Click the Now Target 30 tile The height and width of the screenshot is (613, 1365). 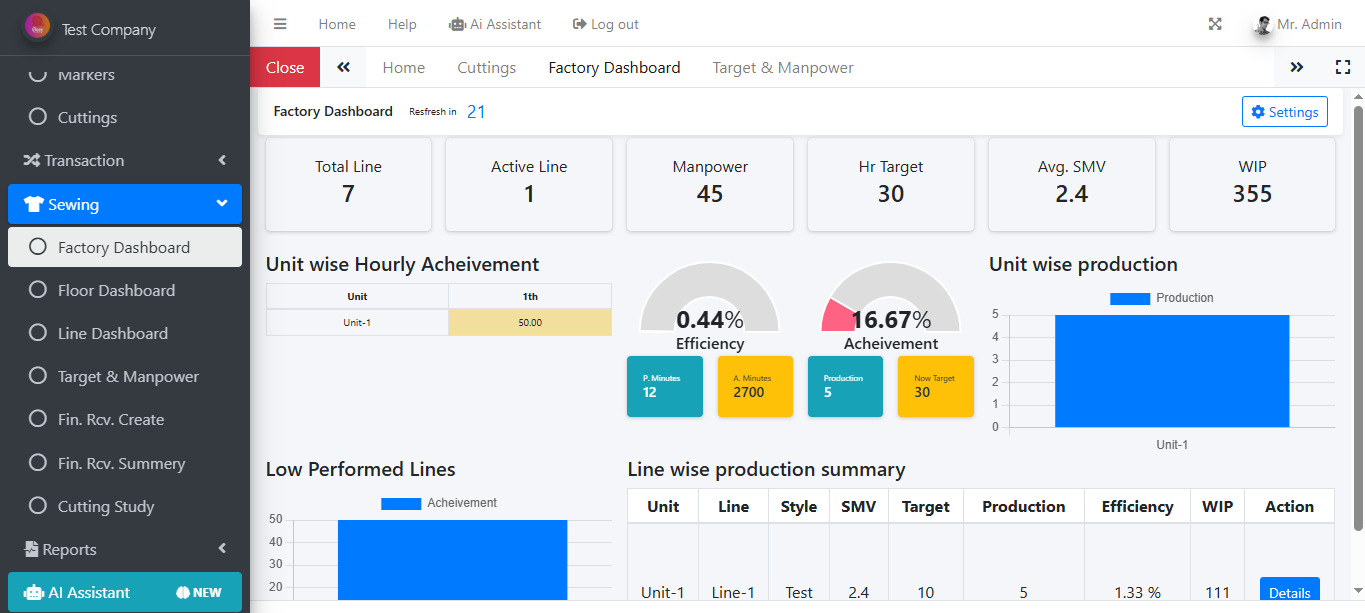coord(936,386)
